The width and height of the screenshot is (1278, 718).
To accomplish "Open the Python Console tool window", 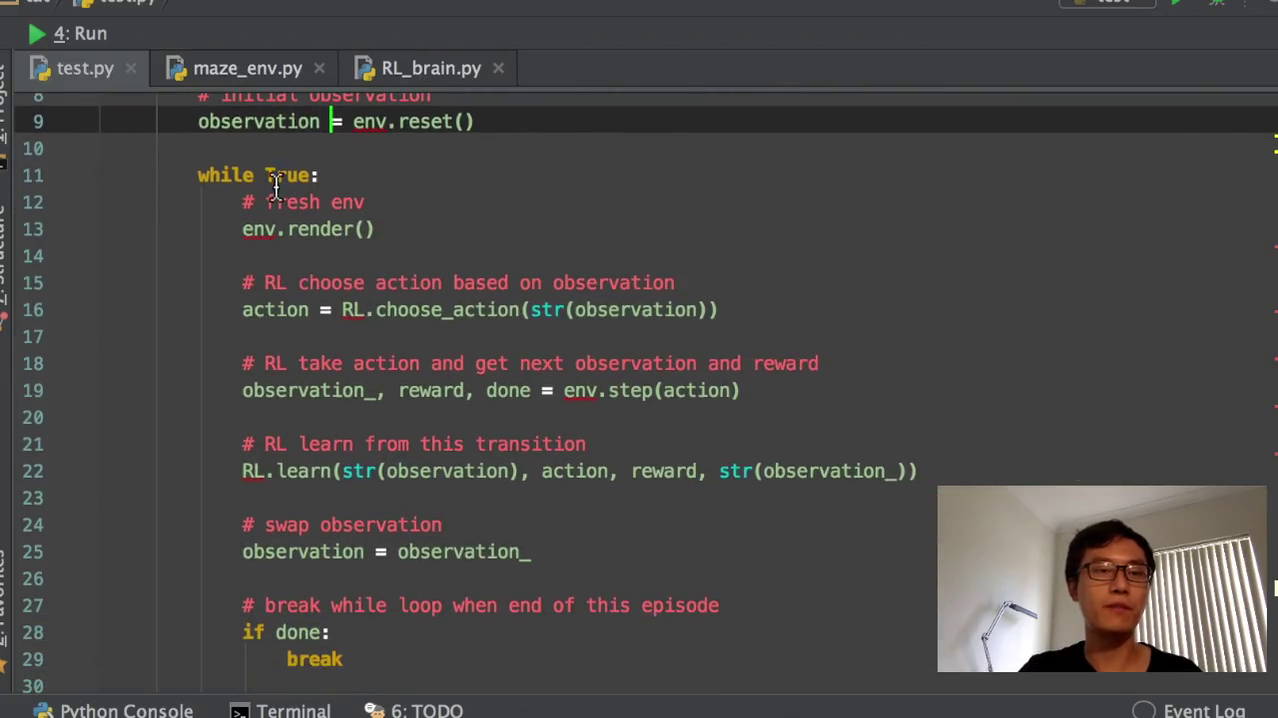I will click(113, 710).
